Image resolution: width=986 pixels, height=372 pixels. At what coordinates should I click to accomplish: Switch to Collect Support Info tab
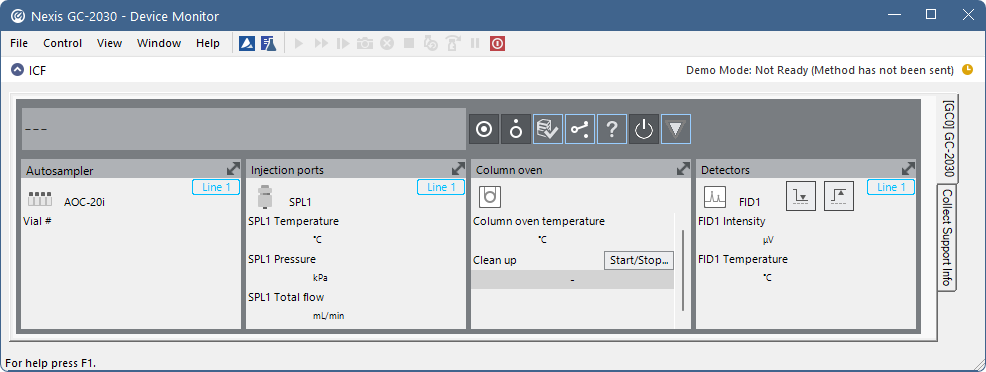(947, 238)
